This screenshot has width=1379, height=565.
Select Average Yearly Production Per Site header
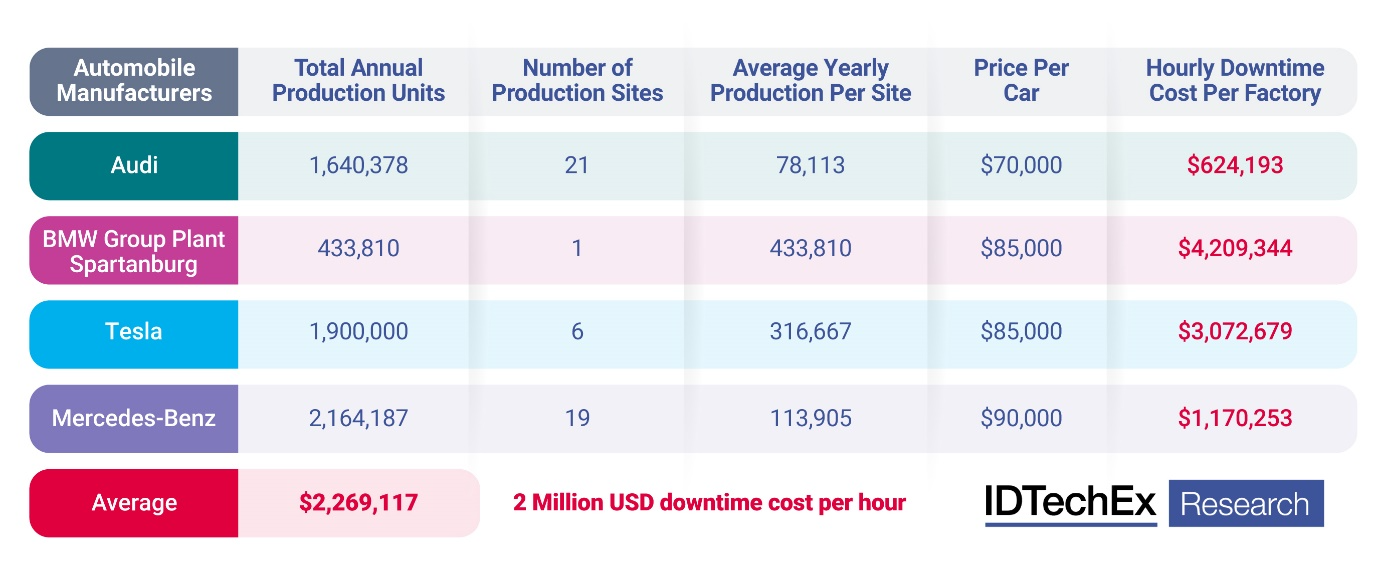click(x=810, y=81)
